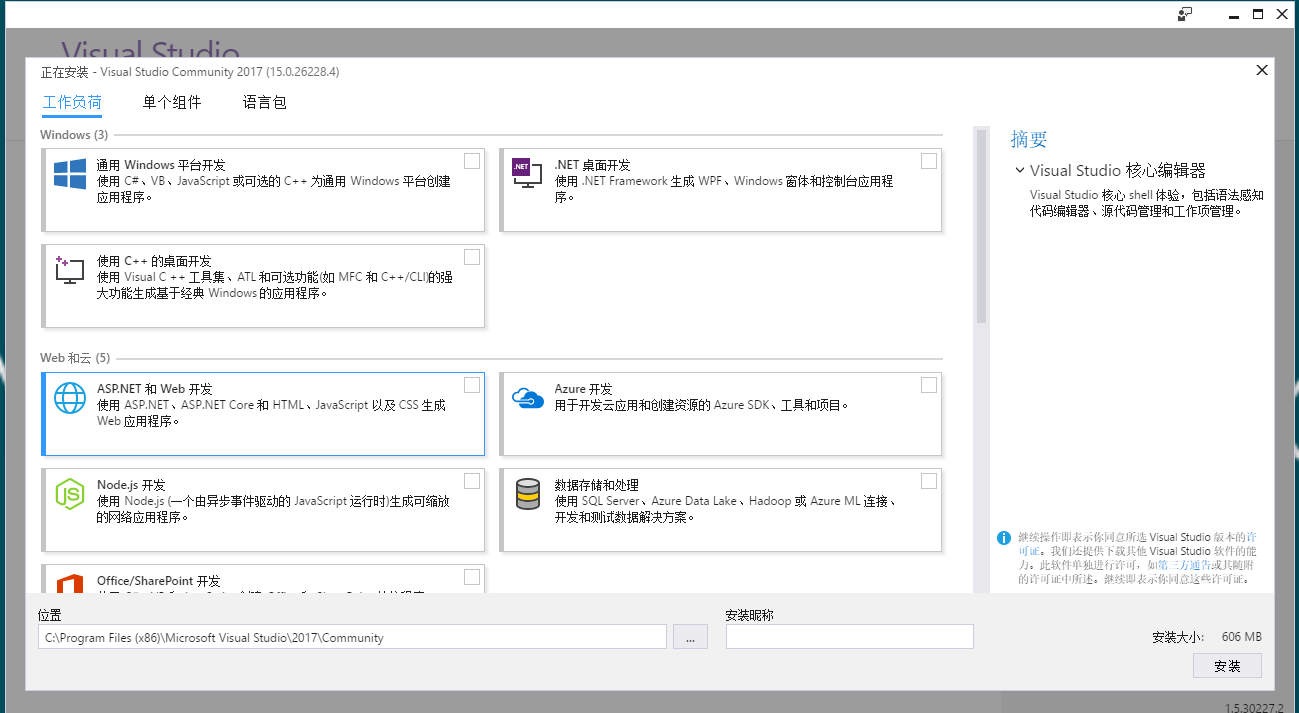This screenshot has width=1299, height=713.
Task: Click the Office/SharePoint 开发 Office logo icon
Action: click(x=70, y=583)
